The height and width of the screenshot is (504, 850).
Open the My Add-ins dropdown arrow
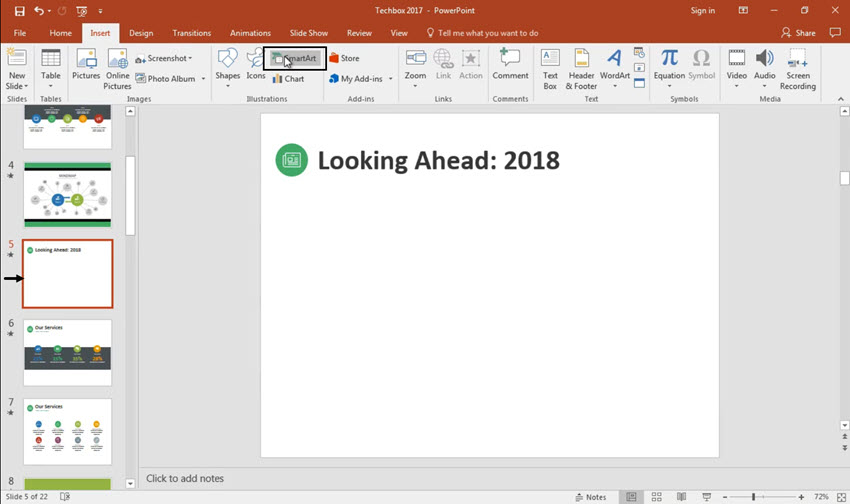390,79
